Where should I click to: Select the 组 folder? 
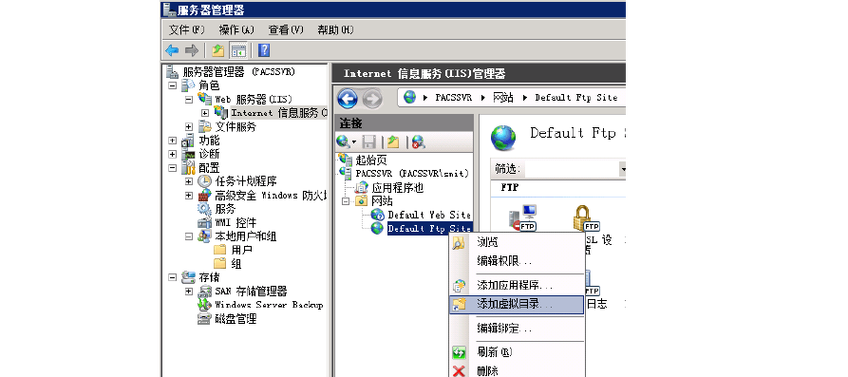point(236,263)
